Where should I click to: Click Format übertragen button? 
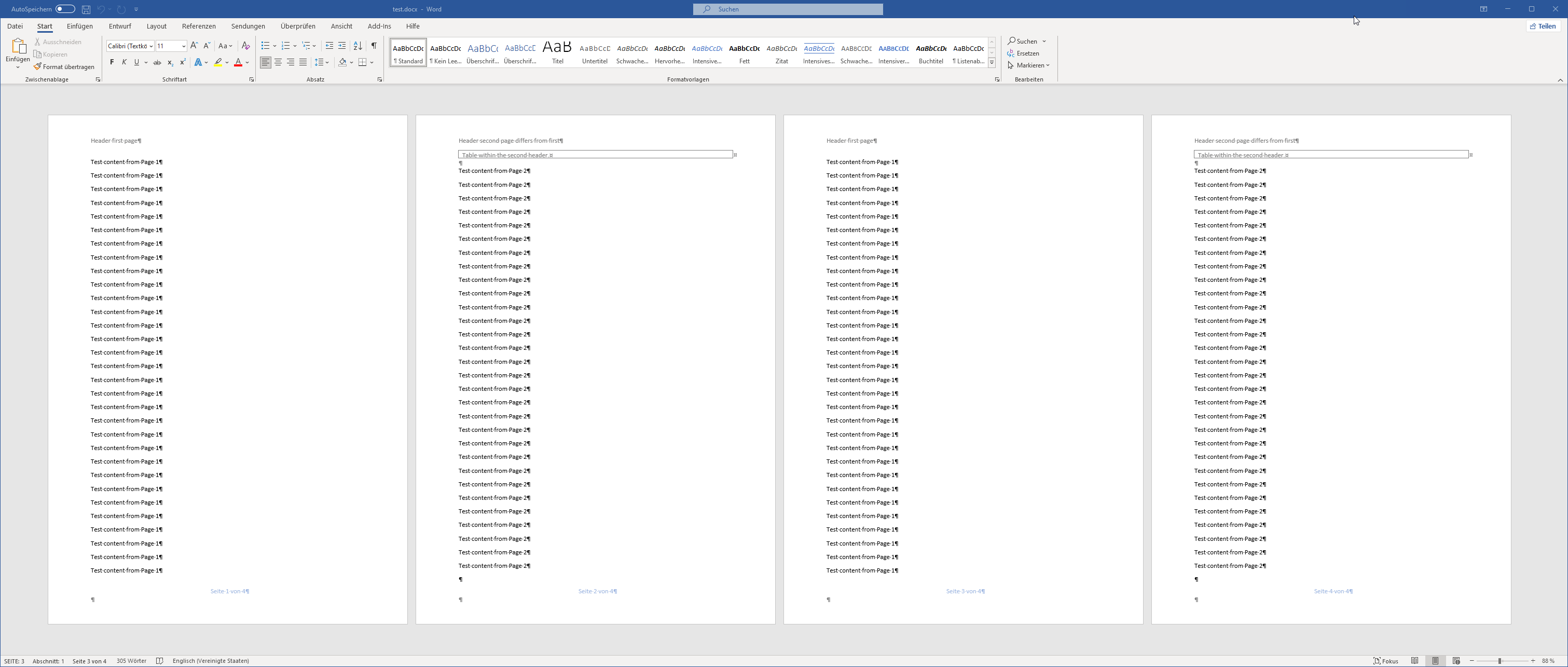tap(64, 67)
